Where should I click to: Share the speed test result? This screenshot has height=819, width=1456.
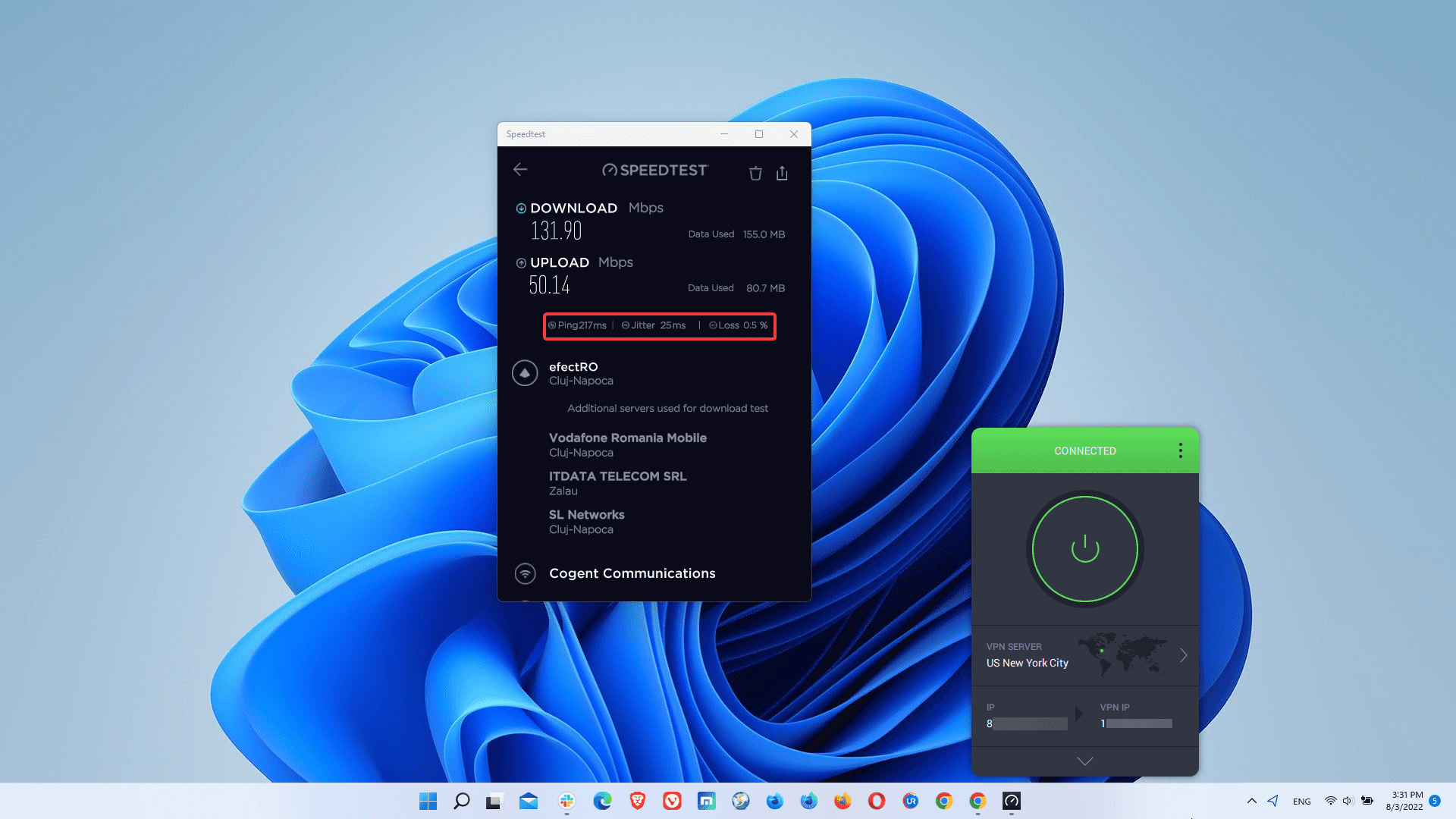[x=782, y=173]
